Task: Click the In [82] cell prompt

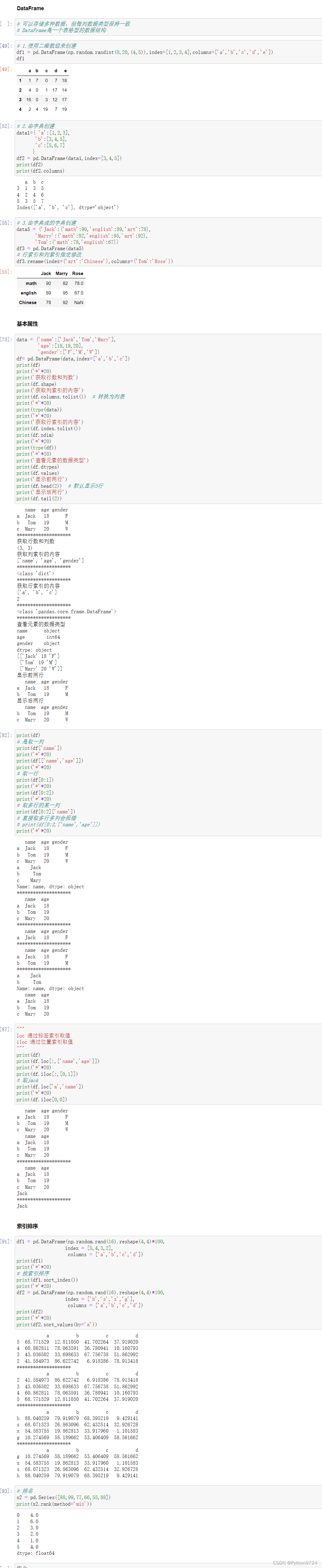Action: click(5, 735)
